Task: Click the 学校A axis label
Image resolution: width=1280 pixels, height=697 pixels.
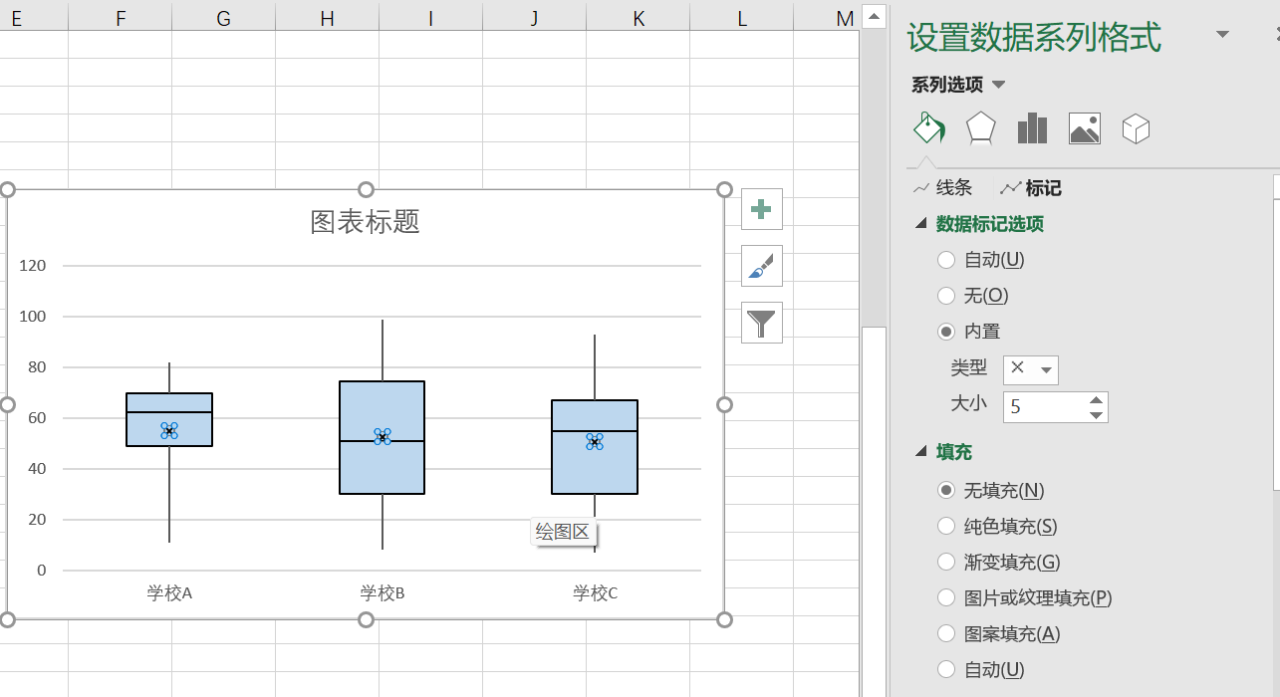Action: click(169, 593)
